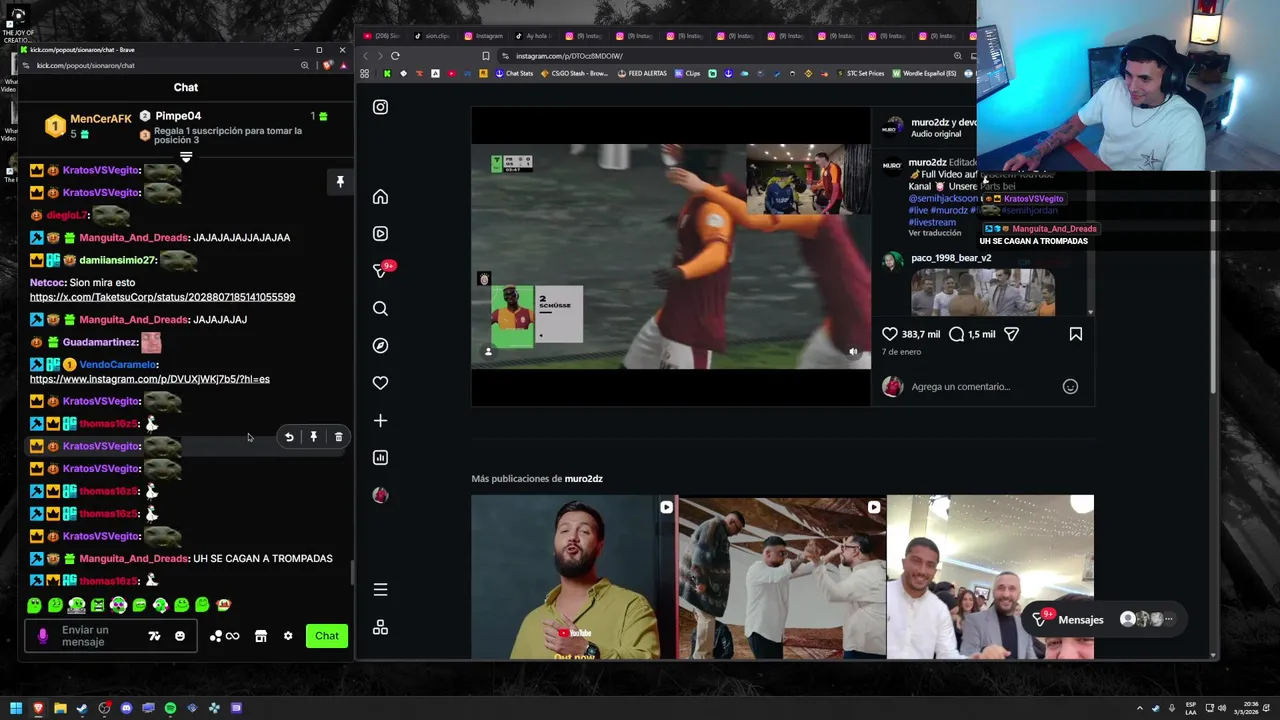This screenshot has height=720, width=1280.
Task: Click damiiansimio27 username in chat
Action: 118,260
